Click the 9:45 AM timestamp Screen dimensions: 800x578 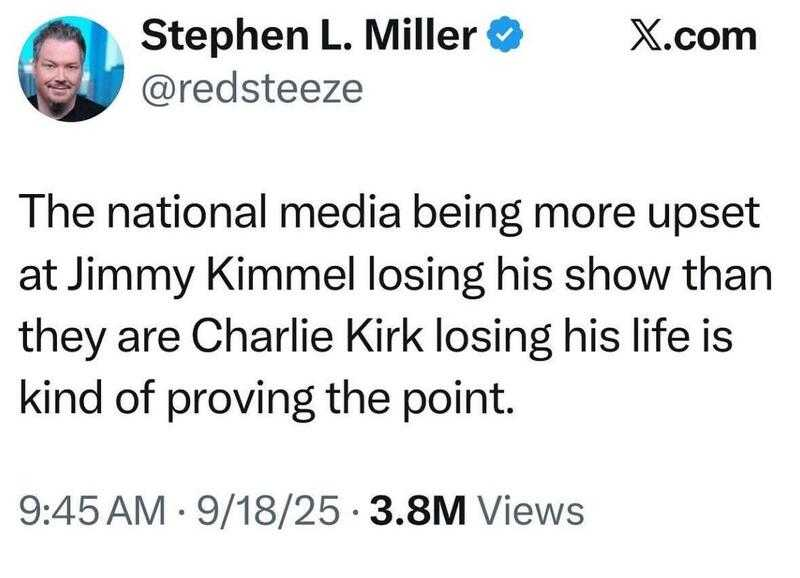pos(93,511)
